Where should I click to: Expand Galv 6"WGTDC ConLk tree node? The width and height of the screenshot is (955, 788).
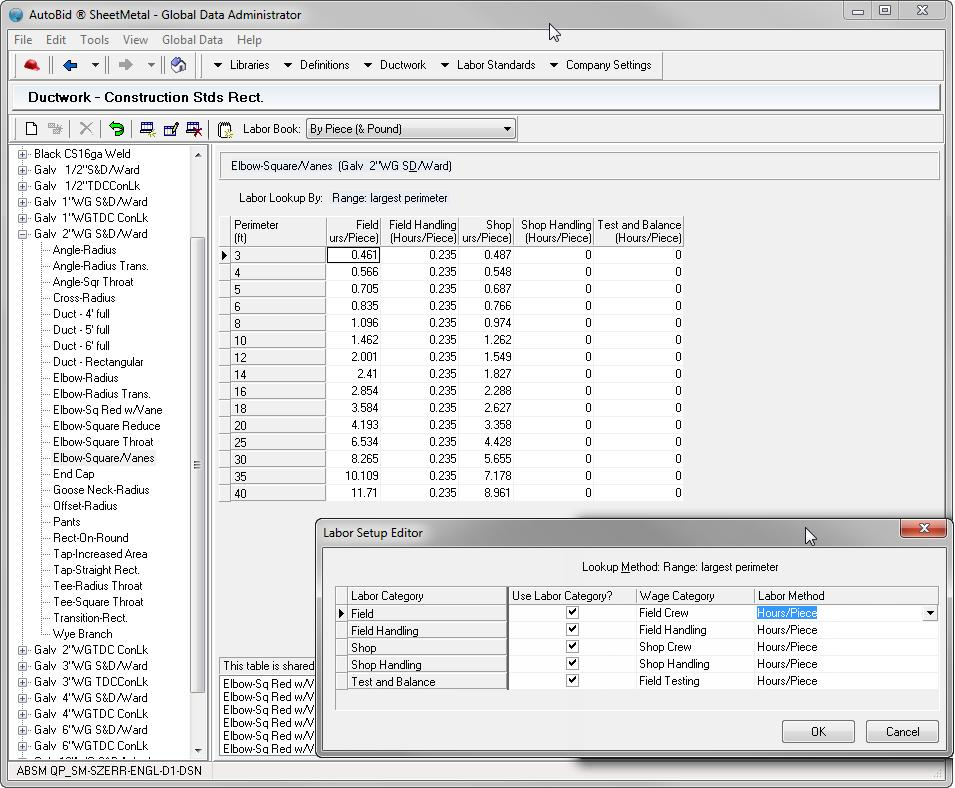[23, 746]
